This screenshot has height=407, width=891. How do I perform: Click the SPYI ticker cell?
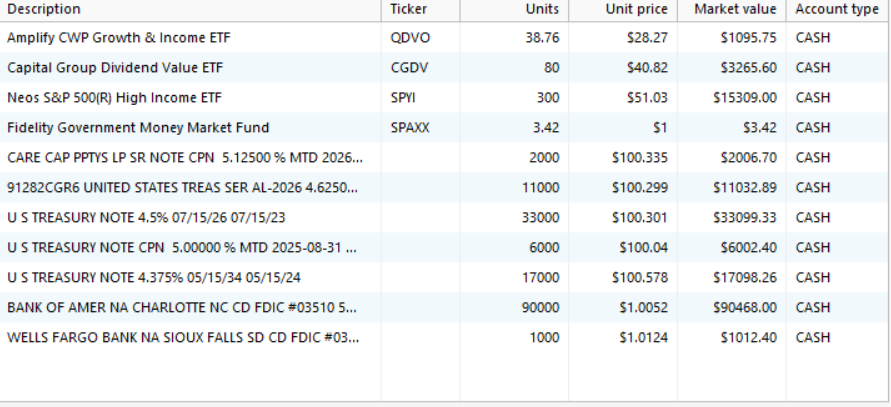tap(403, 98)
